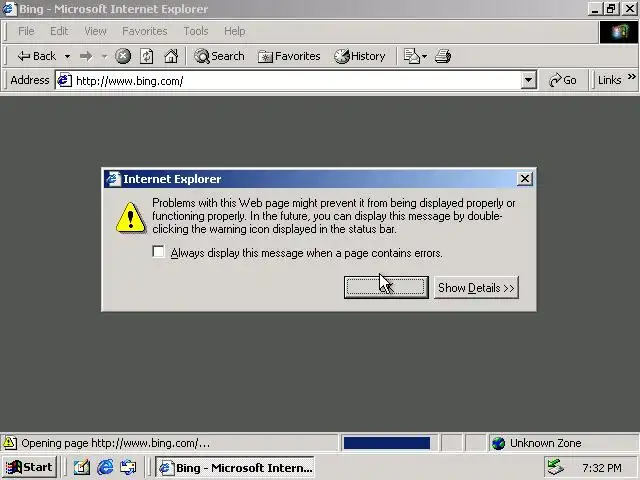This screenshot has width=640, height=480.
Task: Launch Show Desktop quick launch icon
Action: (x=82, y=467)
